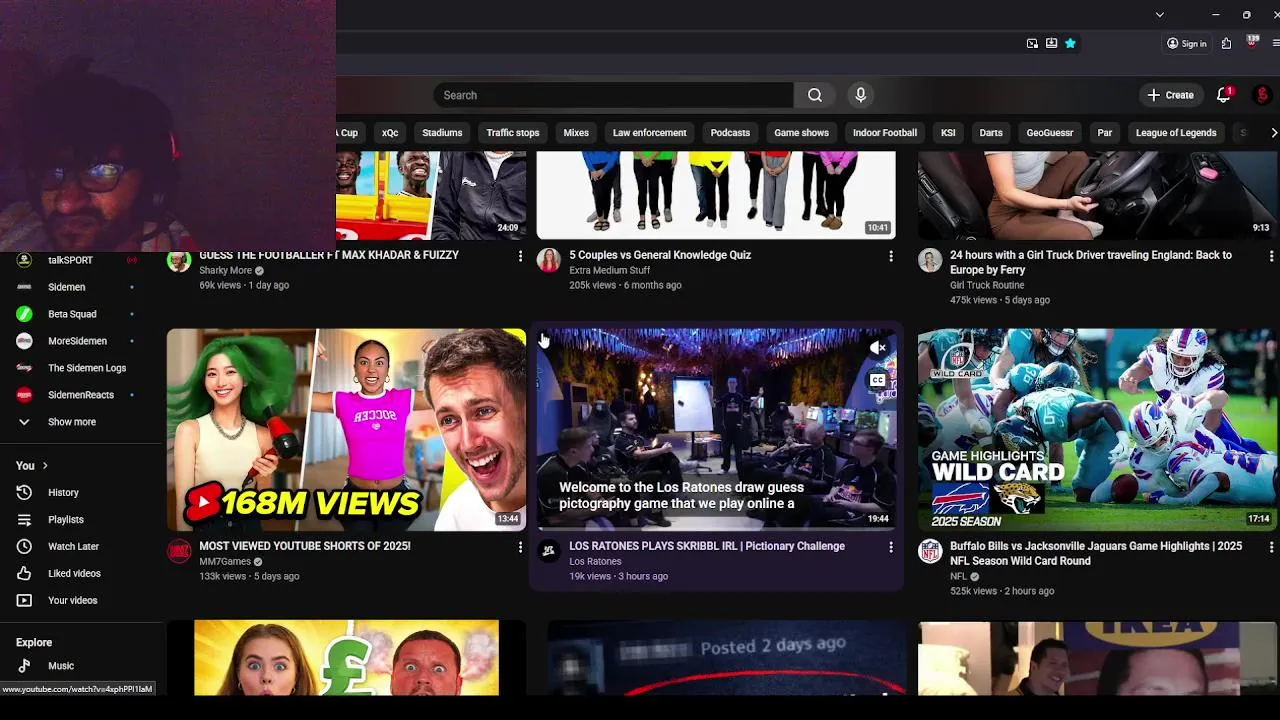
Task: Open browser hamburger menu
Action: point(1276,44)
